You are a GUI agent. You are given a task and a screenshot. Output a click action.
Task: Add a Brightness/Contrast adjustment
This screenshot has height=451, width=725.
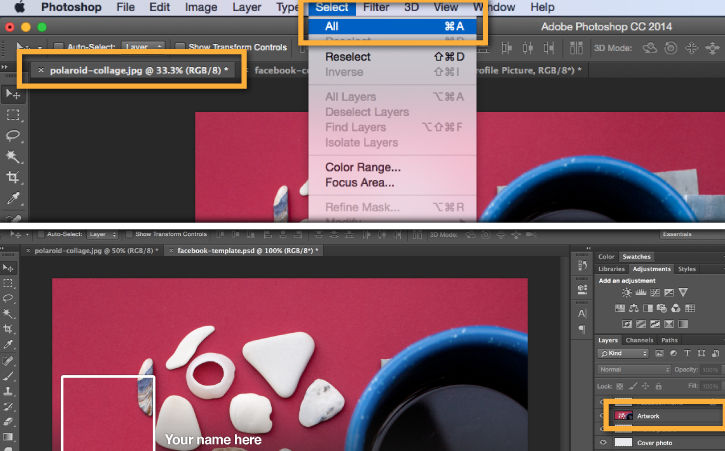click(x=627, y=292)
